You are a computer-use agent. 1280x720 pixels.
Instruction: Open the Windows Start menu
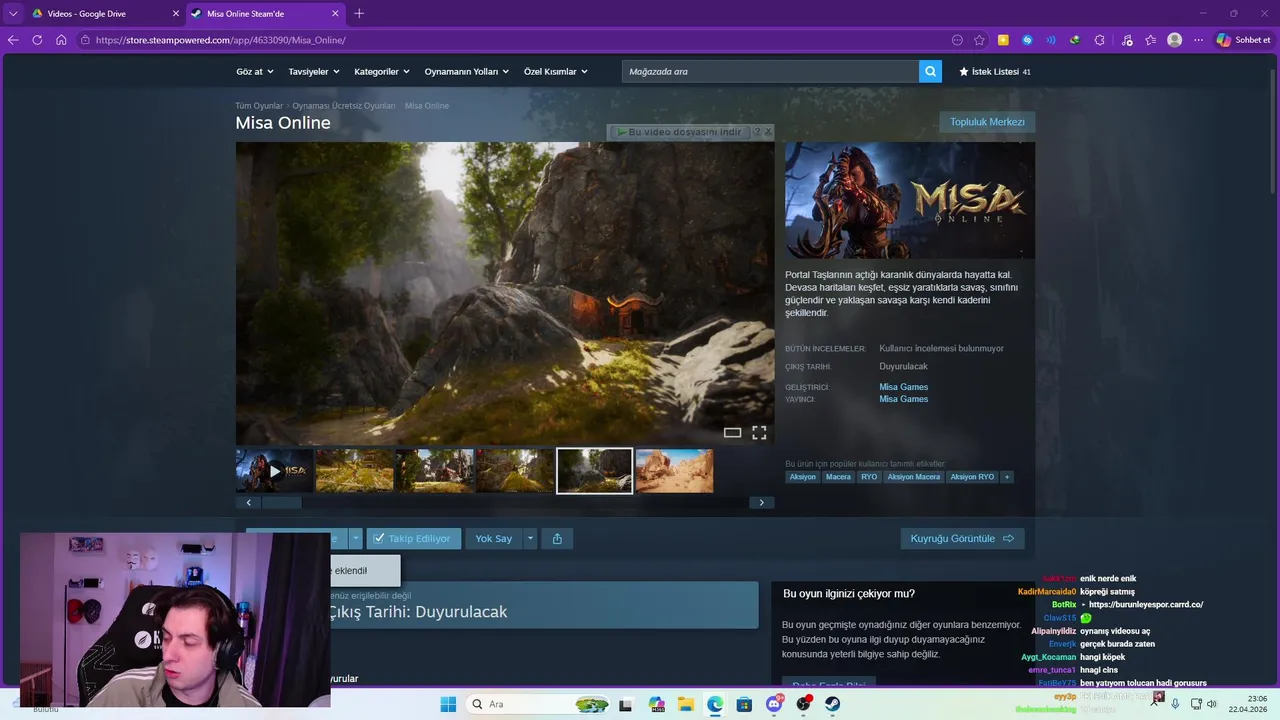point(448,704)
